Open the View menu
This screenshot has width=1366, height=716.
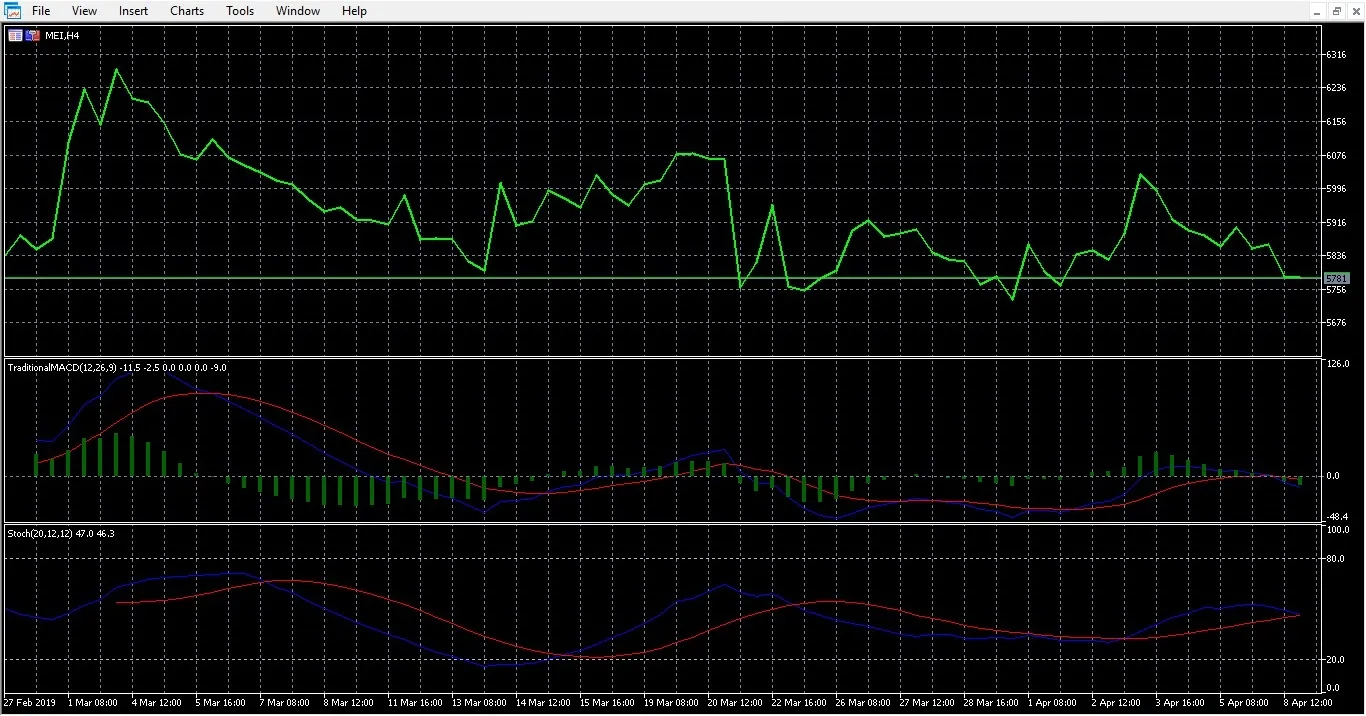point(85,11)
